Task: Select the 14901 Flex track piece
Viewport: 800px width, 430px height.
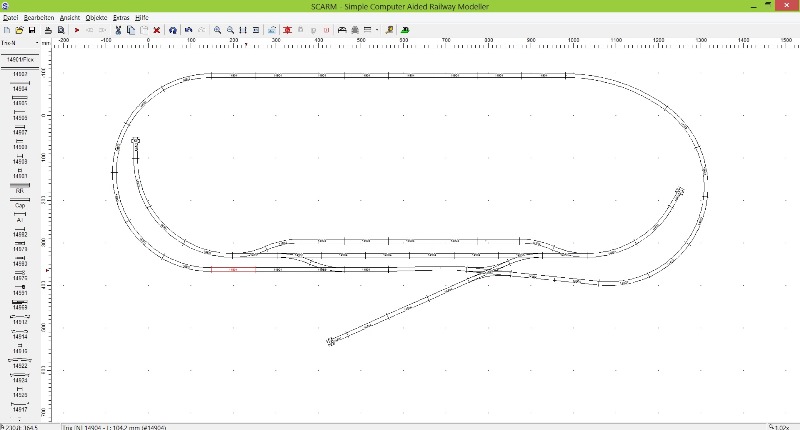Action: coord(20,59)
